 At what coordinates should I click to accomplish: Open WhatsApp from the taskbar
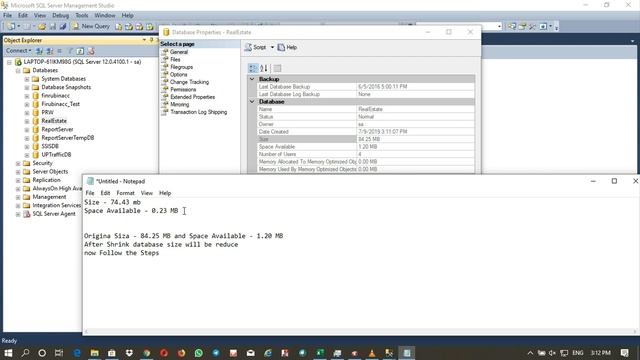coord(198,353)
